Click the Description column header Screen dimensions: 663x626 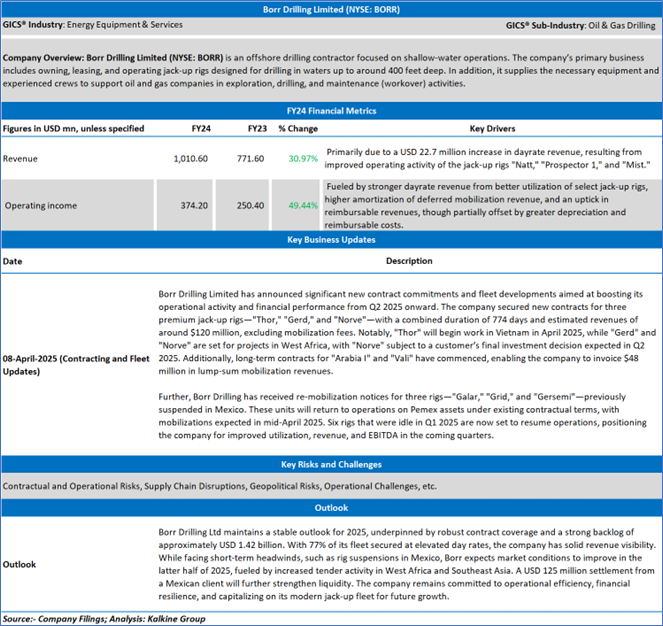(x=409, y=261)
